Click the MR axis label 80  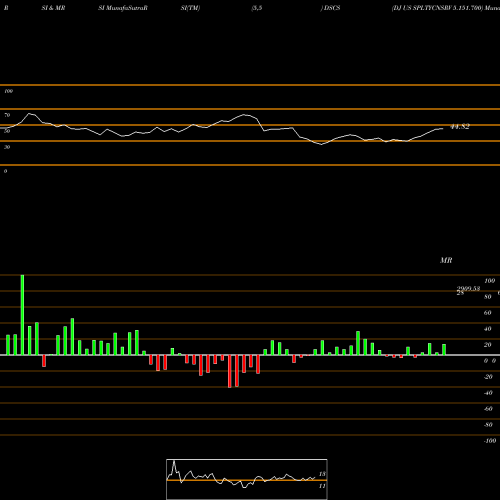(x=488, y=297)
